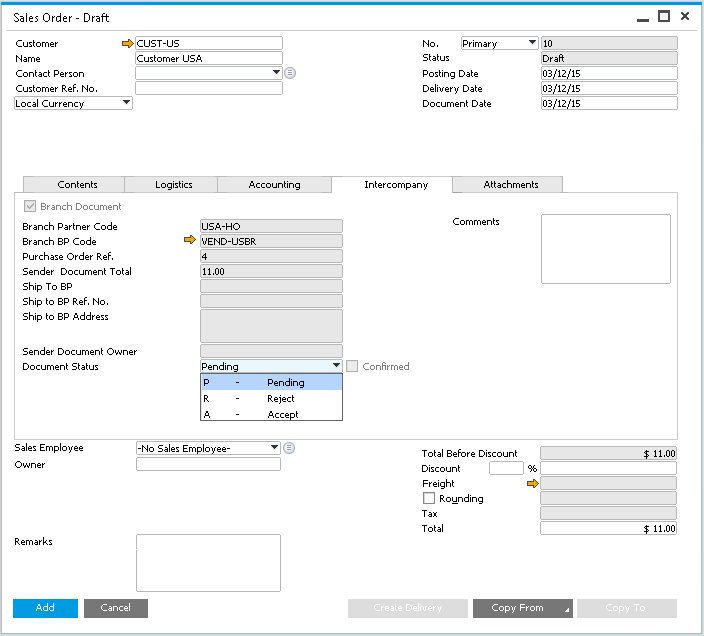Click the Discount amount field
The width and height of the screenshot is (704, 636).
[608, 468]
